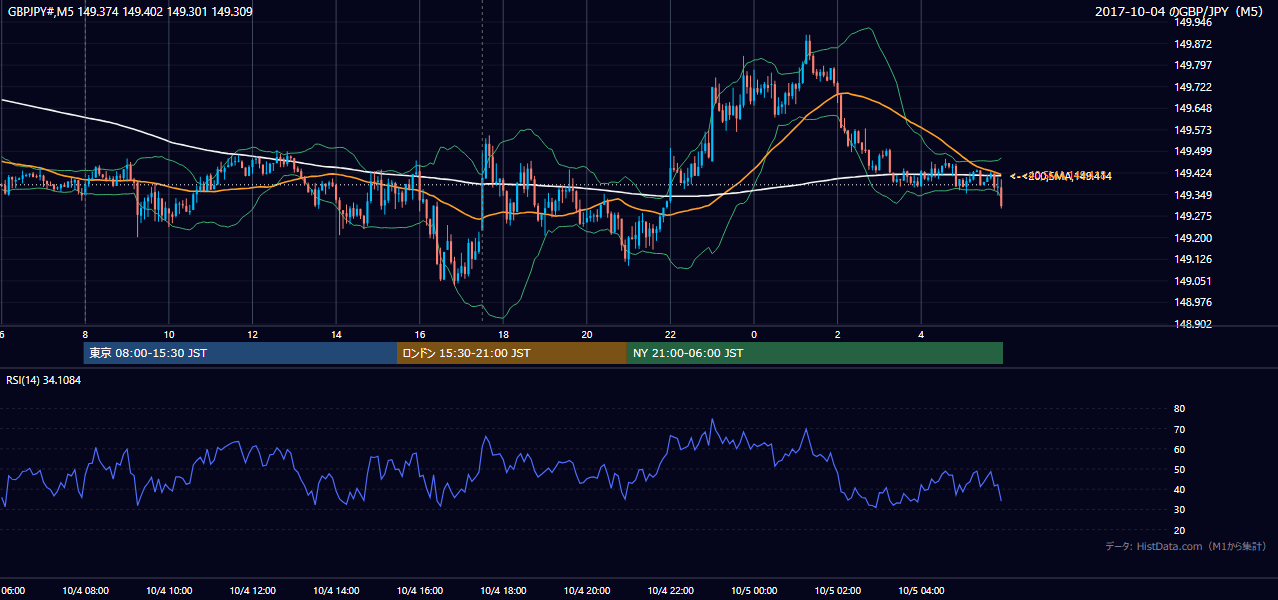This screenshot has height=600, width=1278.
Task: Click the 10/4 08:00 bottom date label
Action: click(85, 590)
